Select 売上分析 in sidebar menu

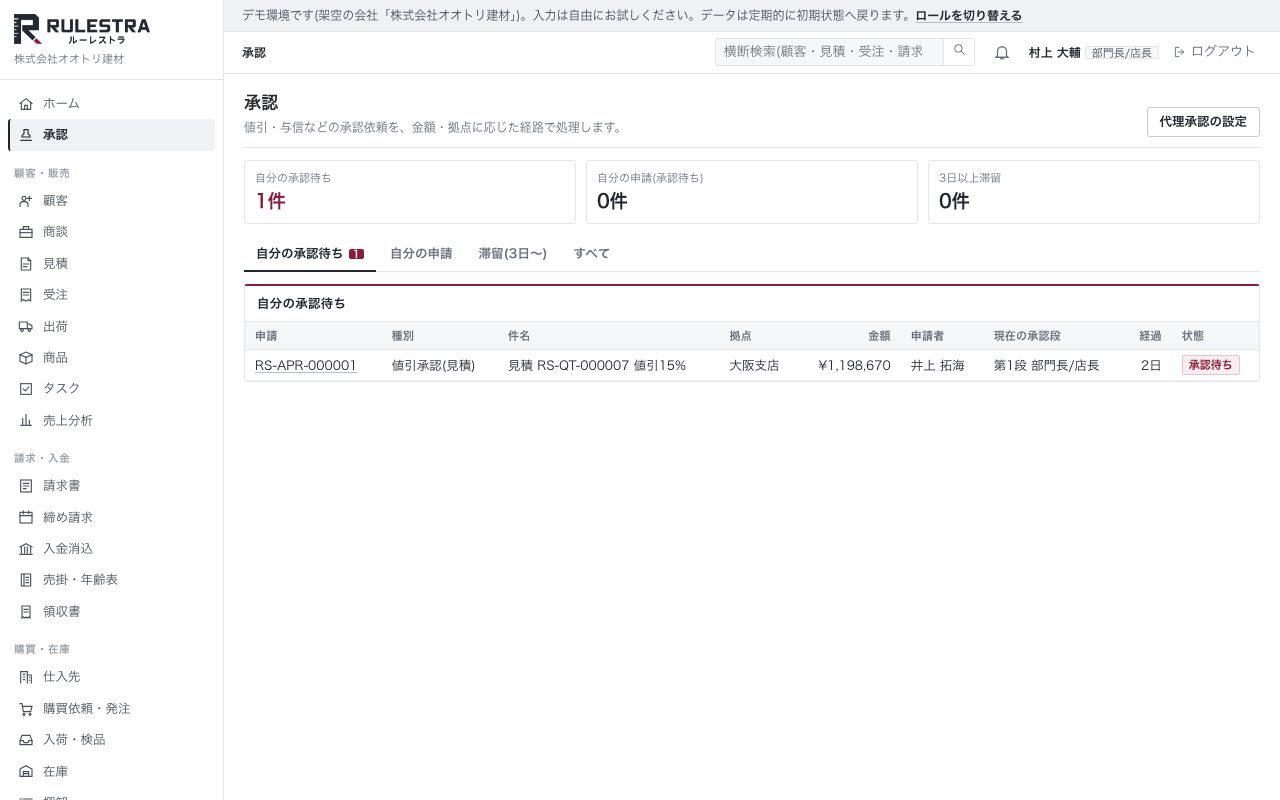click(x=111, y=421)
